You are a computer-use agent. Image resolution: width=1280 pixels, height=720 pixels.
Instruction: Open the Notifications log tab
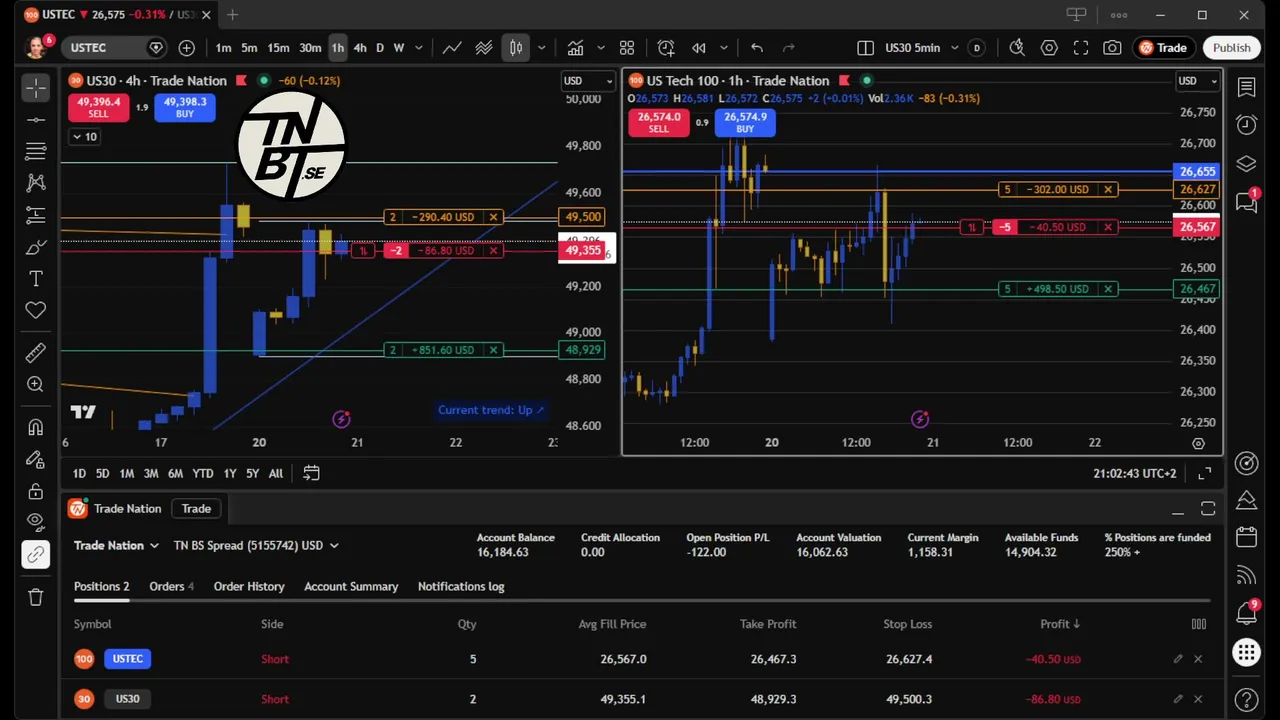pos(461,587)
